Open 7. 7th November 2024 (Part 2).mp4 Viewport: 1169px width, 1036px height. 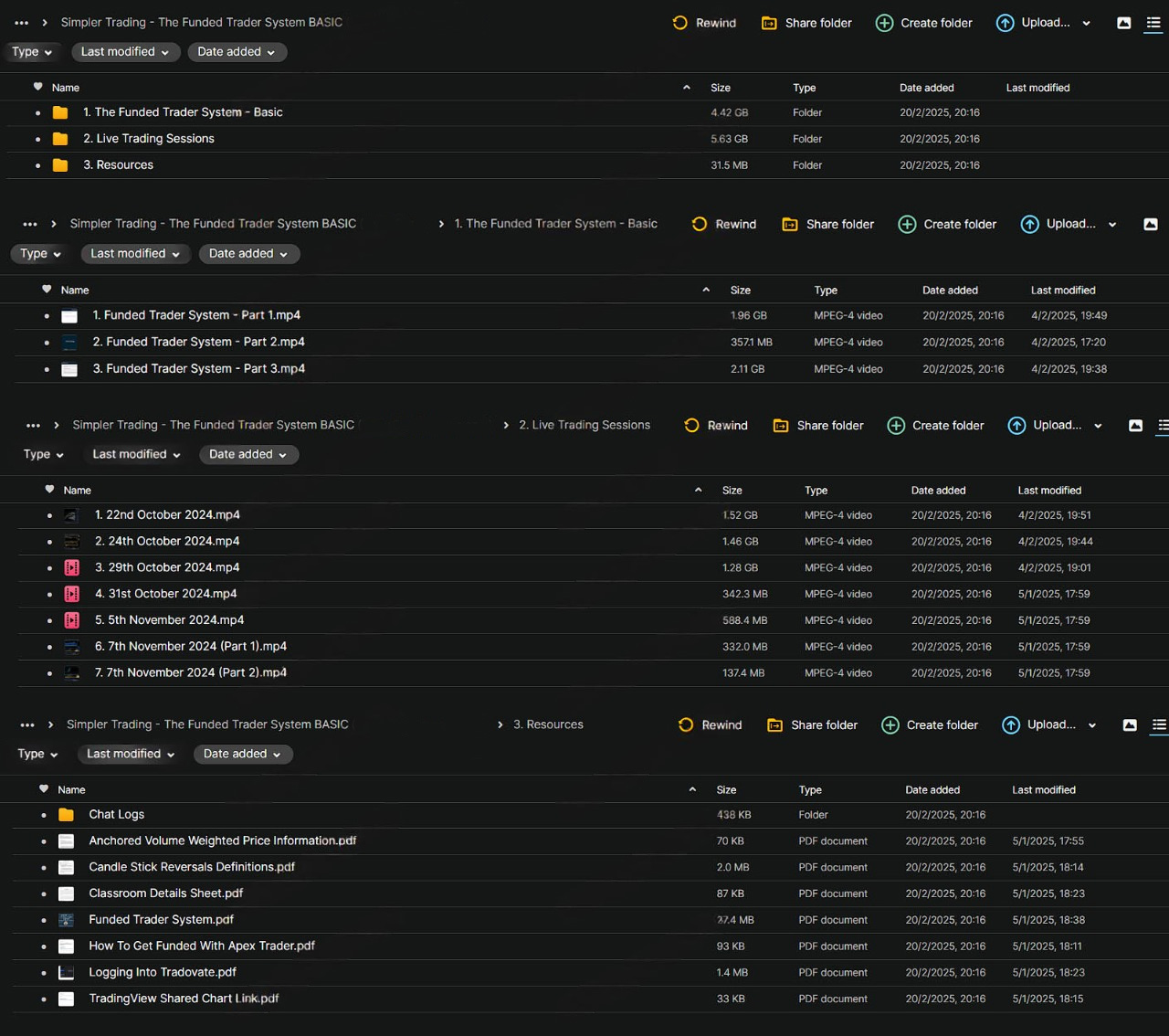191,673
